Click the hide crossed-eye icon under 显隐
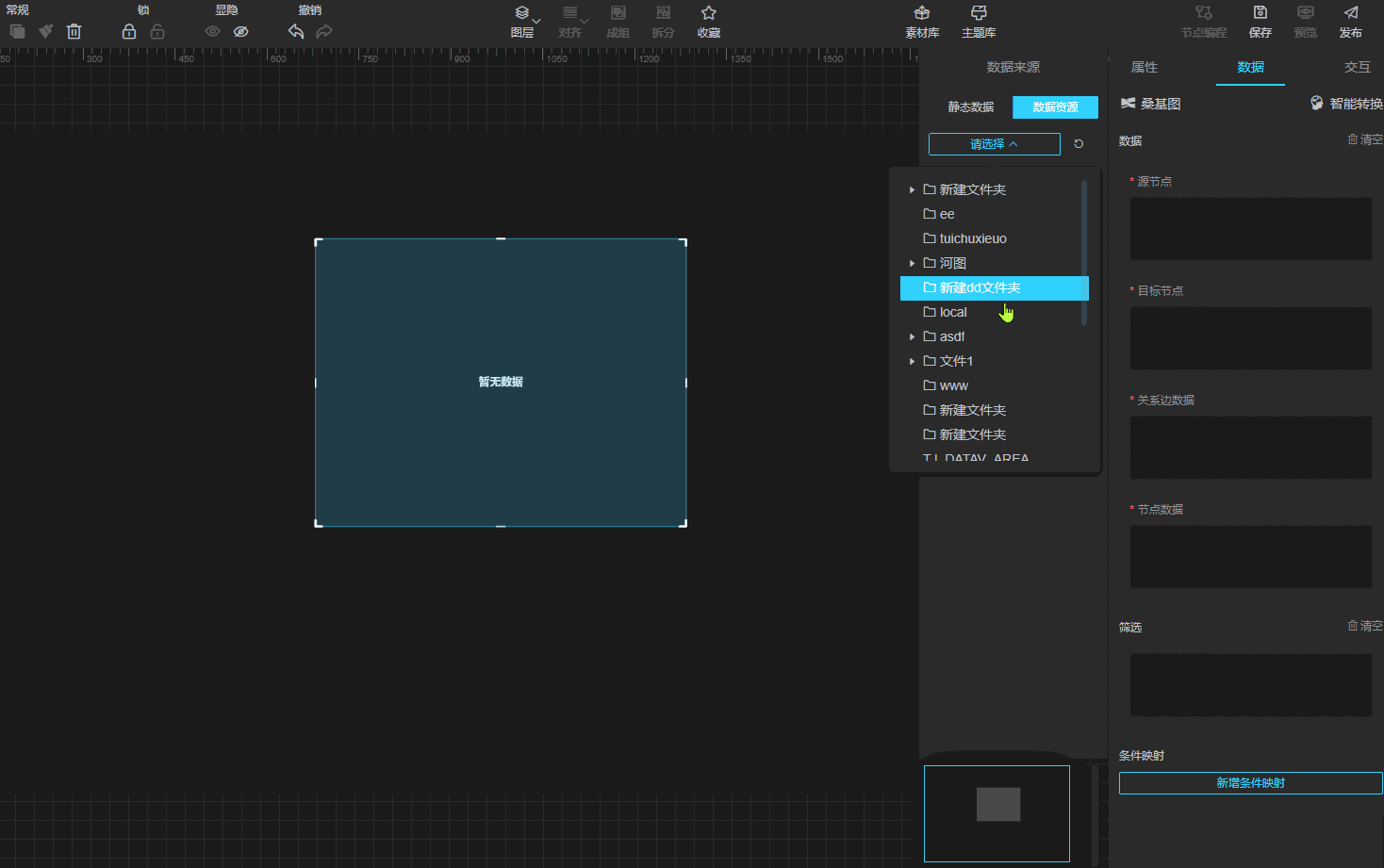 (241, 31)
